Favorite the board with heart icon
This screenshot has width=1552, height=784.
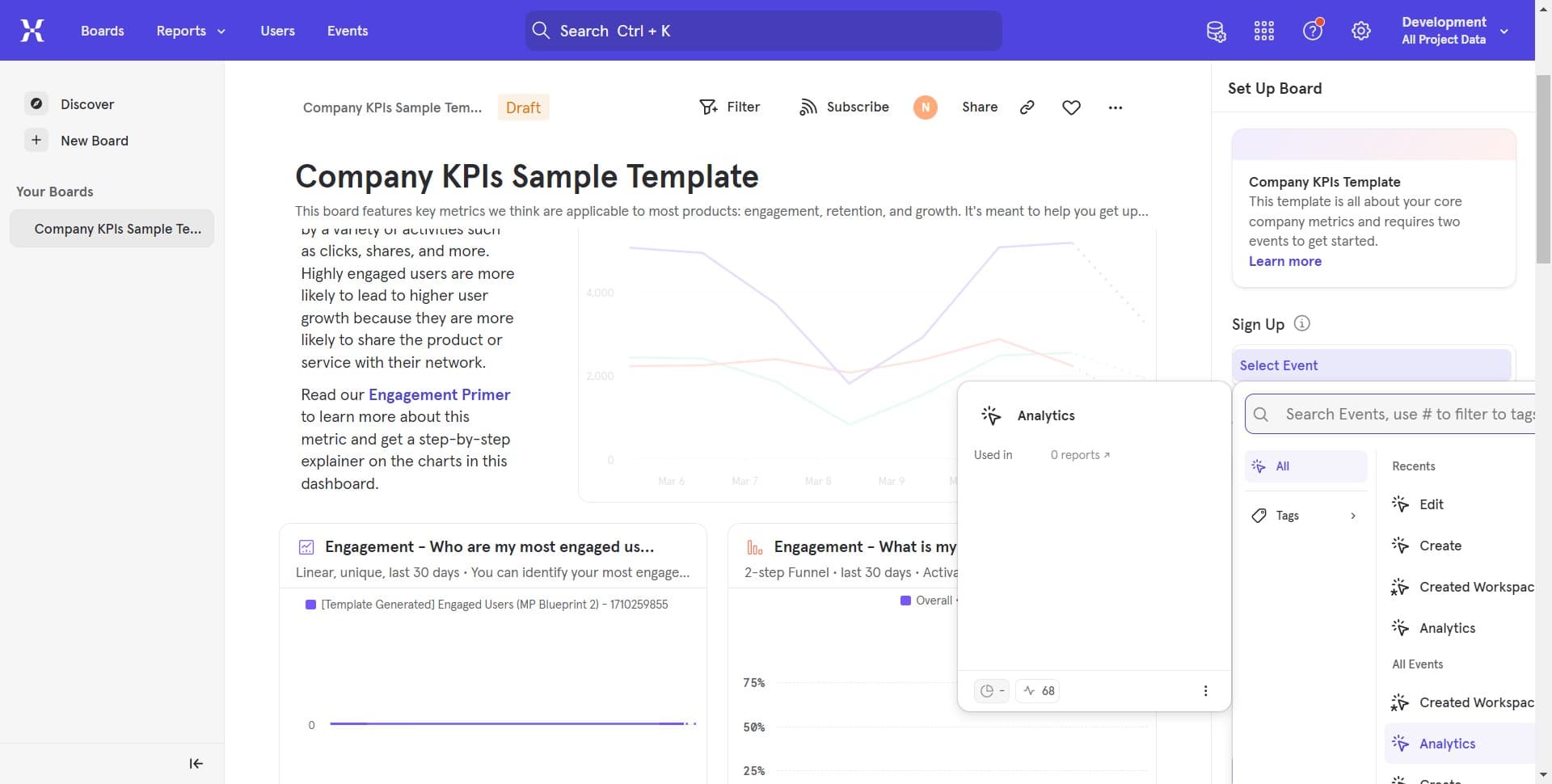[x=1071, y=107]
